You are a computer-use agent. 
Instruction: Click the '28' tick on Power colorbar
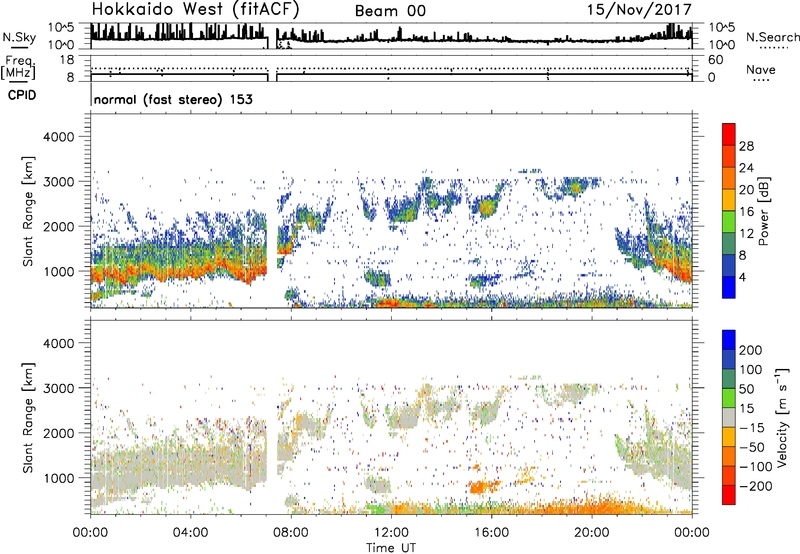[746, 146]
